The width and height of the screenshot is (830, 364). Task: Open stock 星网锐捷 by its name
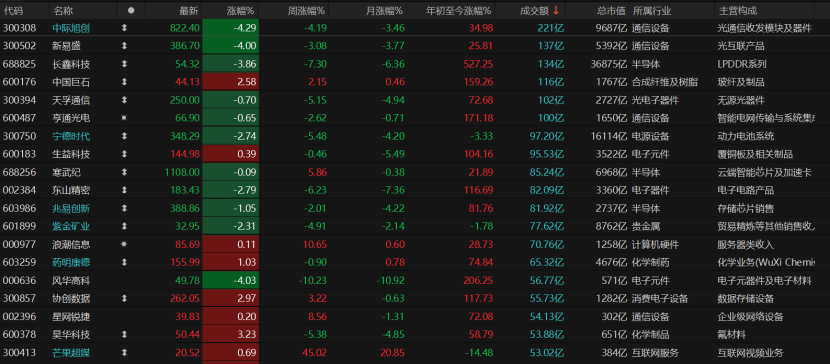[x=71, y=316]
